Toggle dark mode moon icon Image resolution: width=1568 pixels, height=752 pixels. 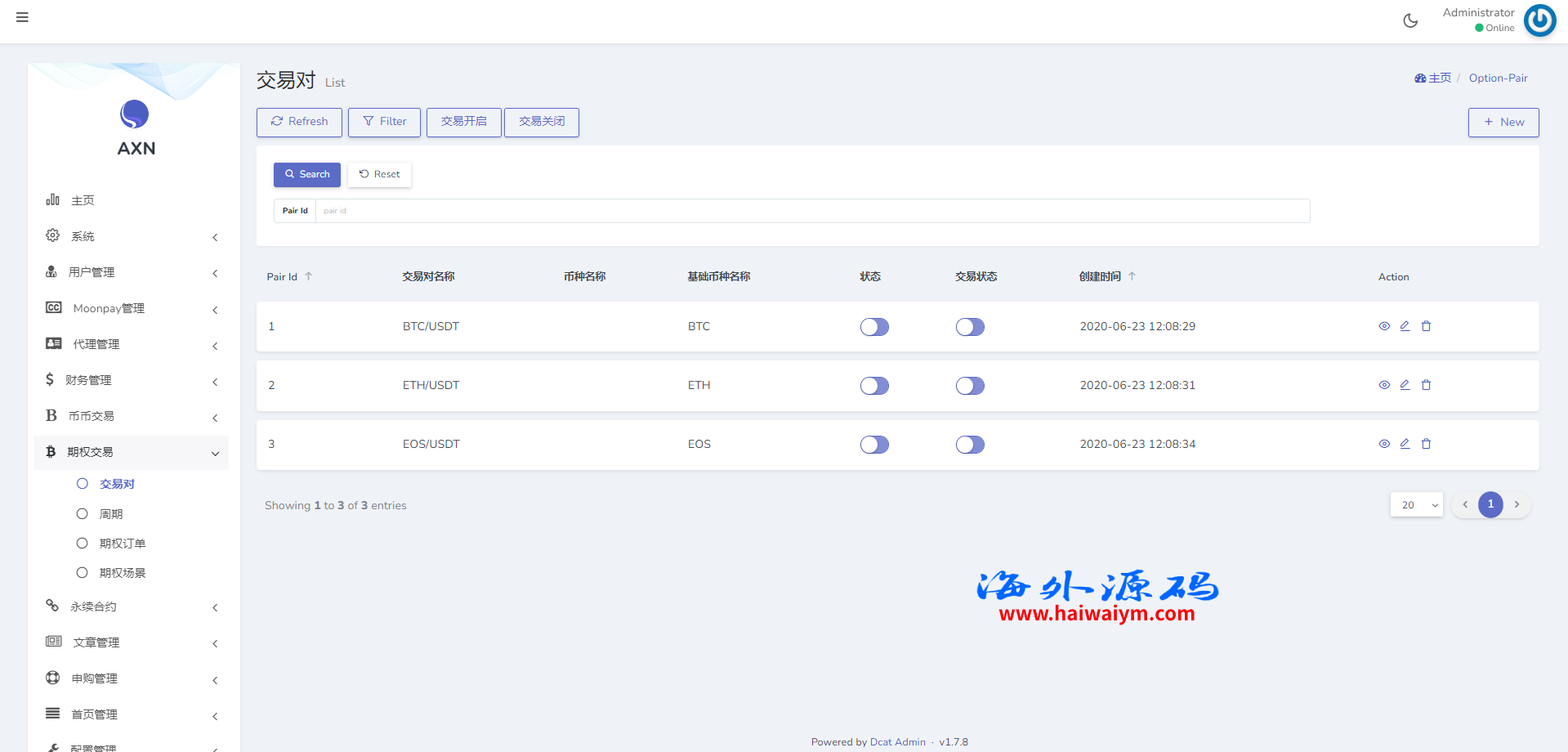pyautogui.click(x=1410, y=20)
